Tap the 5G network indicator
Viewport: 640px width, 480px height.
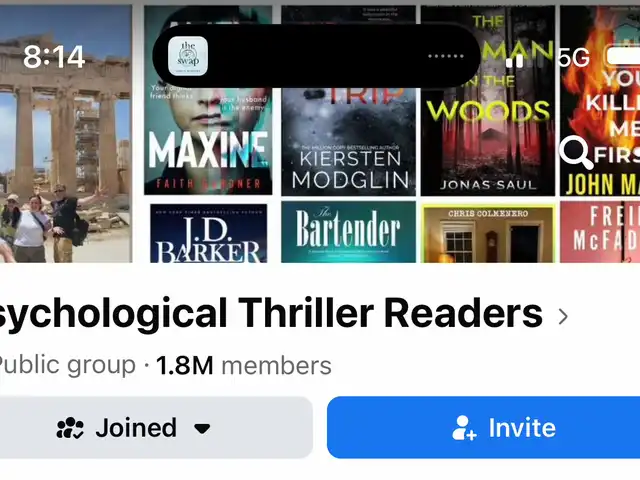(x=573, y=57)
